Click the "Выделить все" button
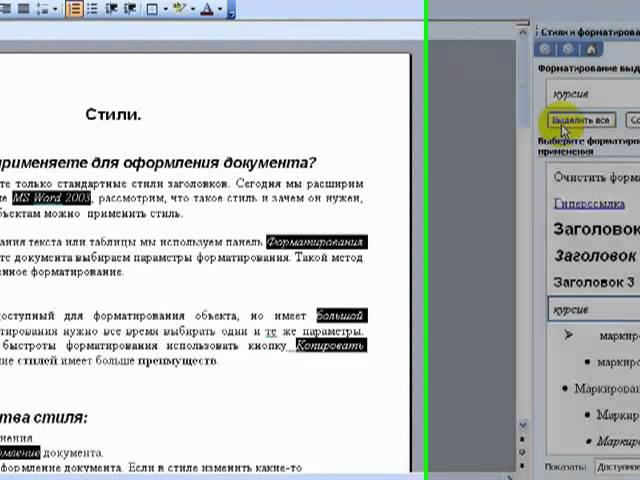This screenshot has height=480, width=640. (581, 120)
